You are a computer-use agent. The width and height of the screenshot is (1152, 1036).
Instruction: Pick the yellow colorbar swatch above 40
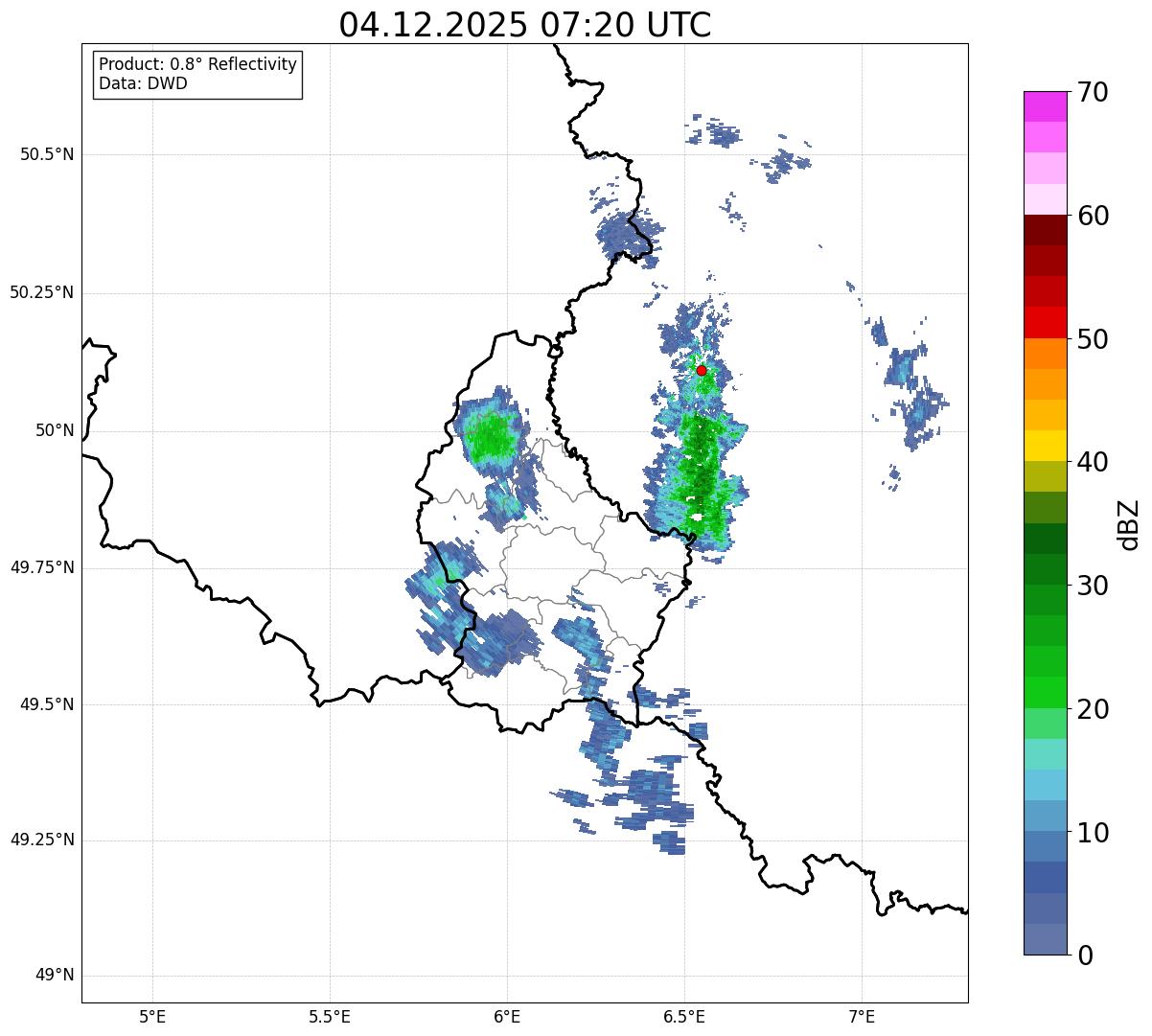(1046, 447)
